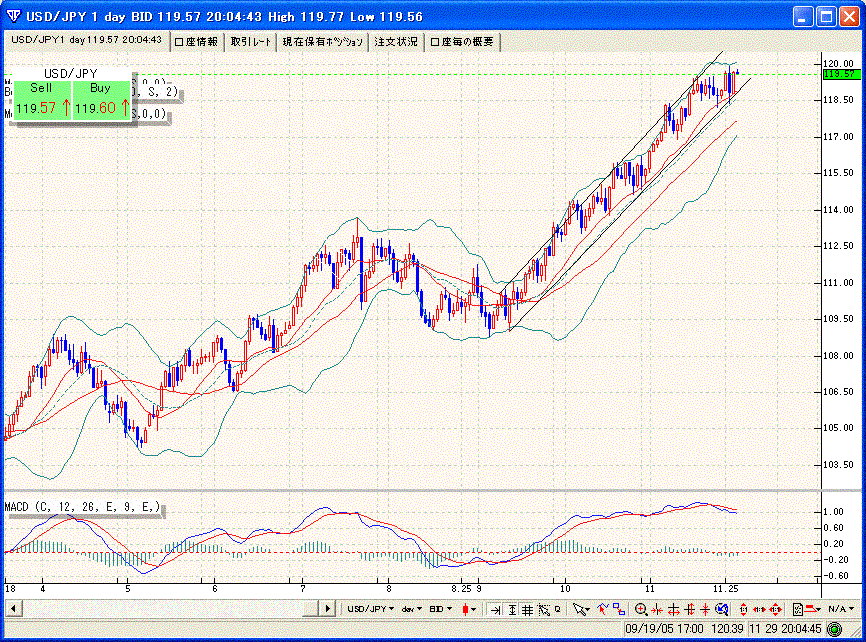This screenshot has width=866, height=642.
Task: Click the blue zoom-reset magnifier icon
Action: [x=721, y=608]
